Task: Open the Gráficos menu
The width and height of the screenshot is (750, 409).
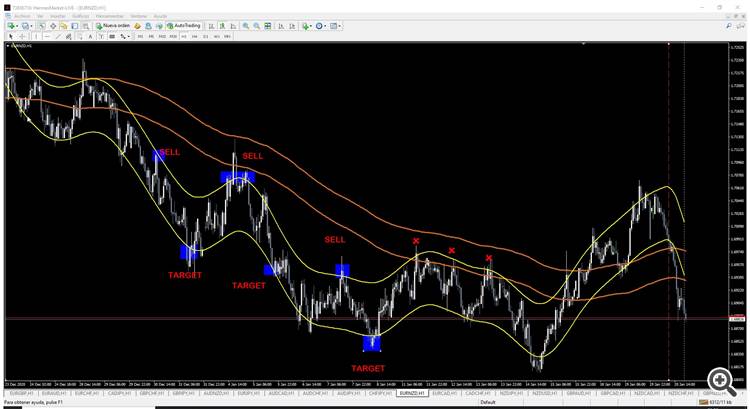Action: click(81, 16)
